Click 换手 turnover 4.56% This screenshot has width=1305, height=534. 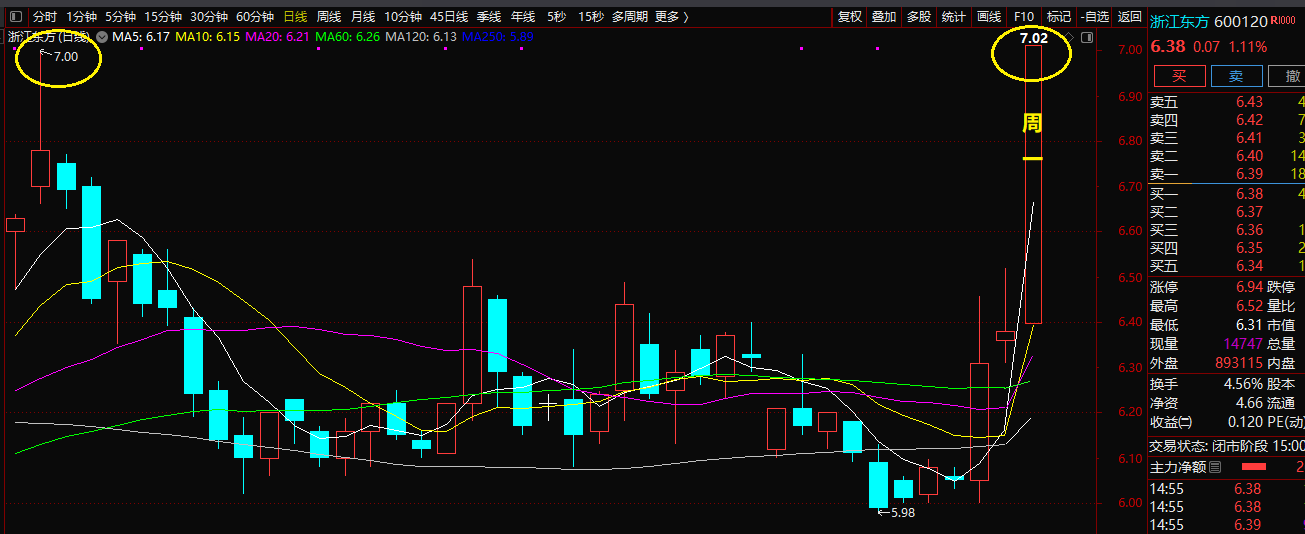coord(1243,384)
